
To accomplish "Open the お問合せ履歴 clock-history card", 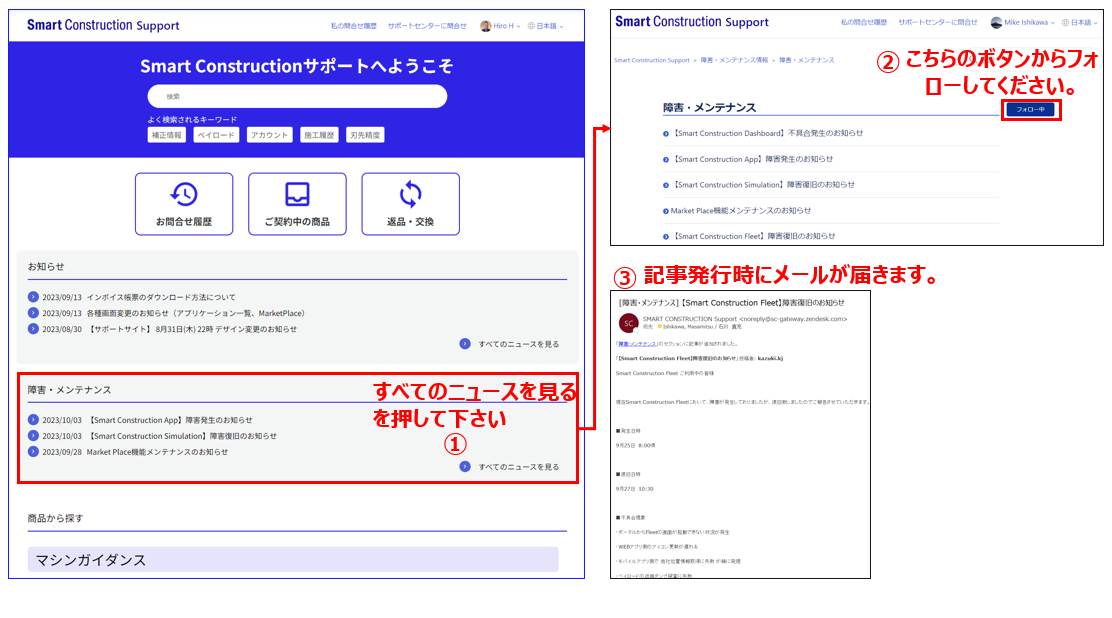I will click(184, 204).
